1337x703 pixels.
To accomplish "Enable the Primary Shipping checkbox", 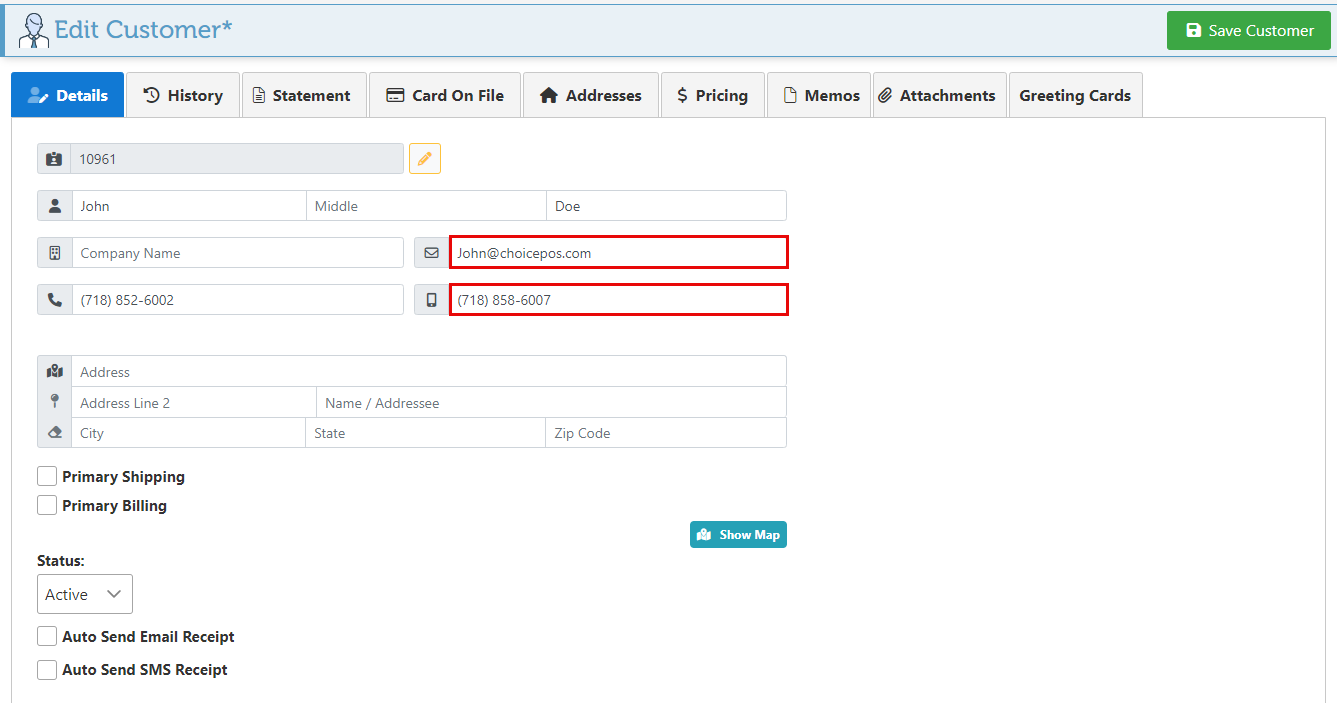I will click(x=47, y=477).
